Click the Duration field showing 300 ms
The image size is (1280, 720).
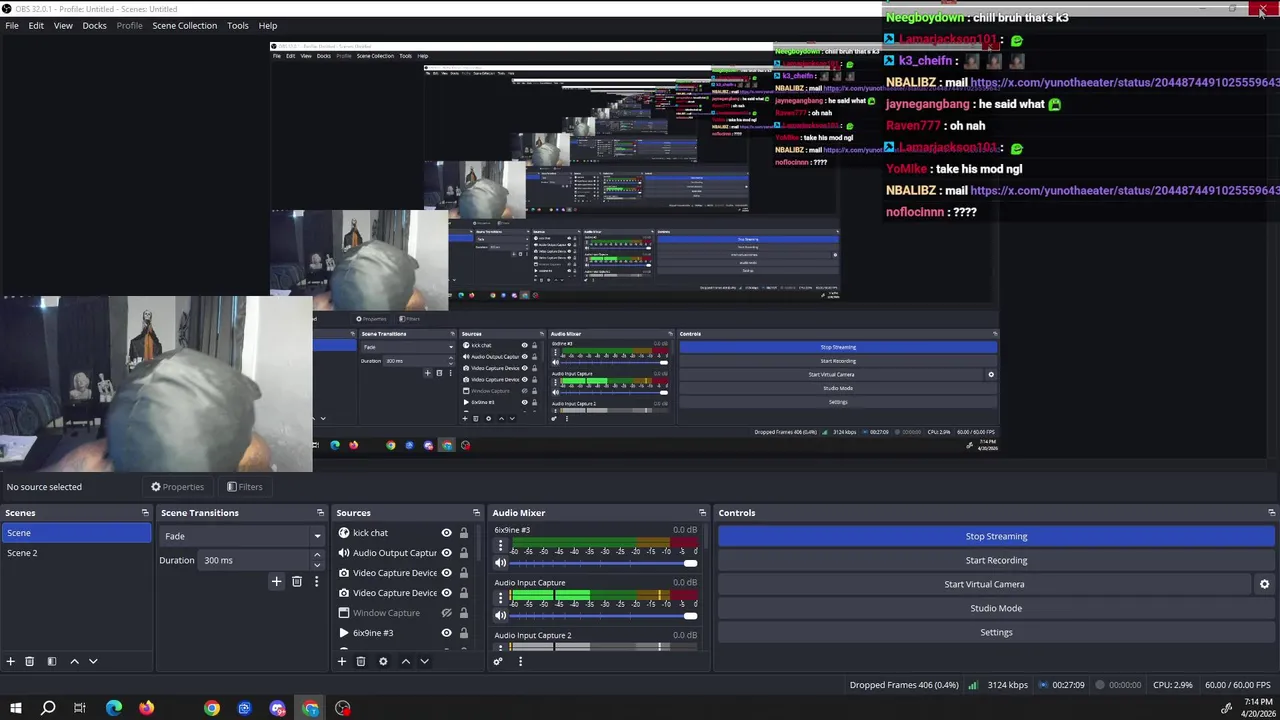pyautogui.click(x=254, y=560)
